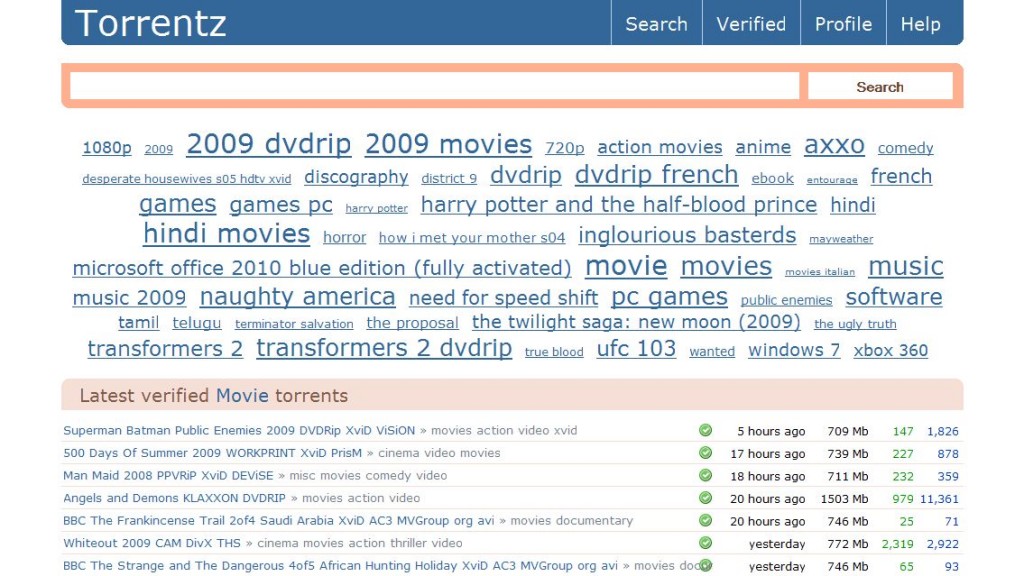This screenshot has height=576, width=1024.
Task: Go to the Help page
Action: point(920,24)
